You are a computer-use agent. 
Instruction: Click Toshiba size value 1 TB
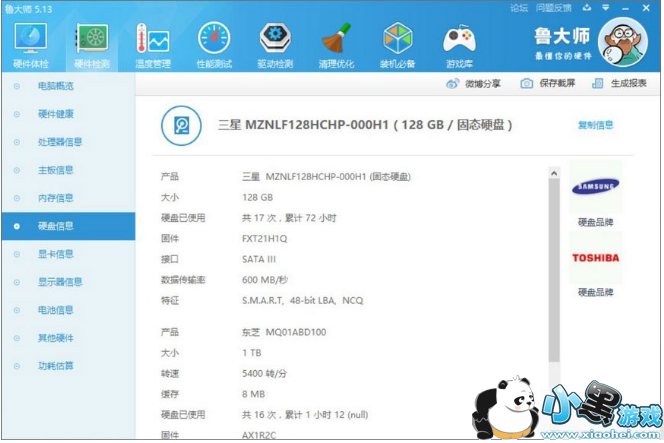tap(252, 353)
